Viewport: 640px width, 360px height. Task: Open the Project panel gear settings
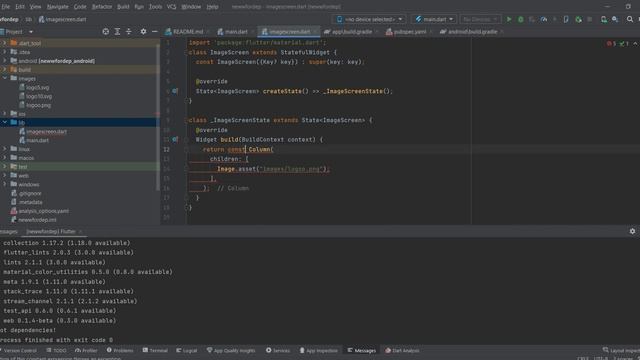[143, 31]
